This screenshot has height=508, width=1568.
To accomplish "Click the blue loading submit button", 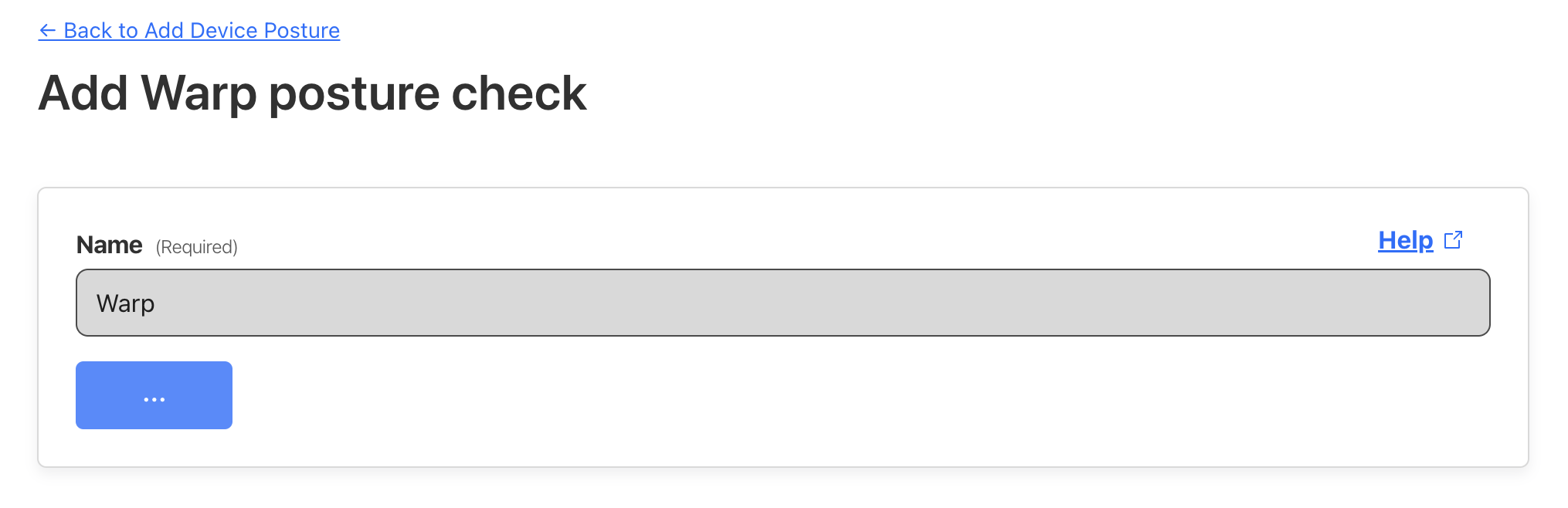I will pyautogui.click(x=154, y=395).
